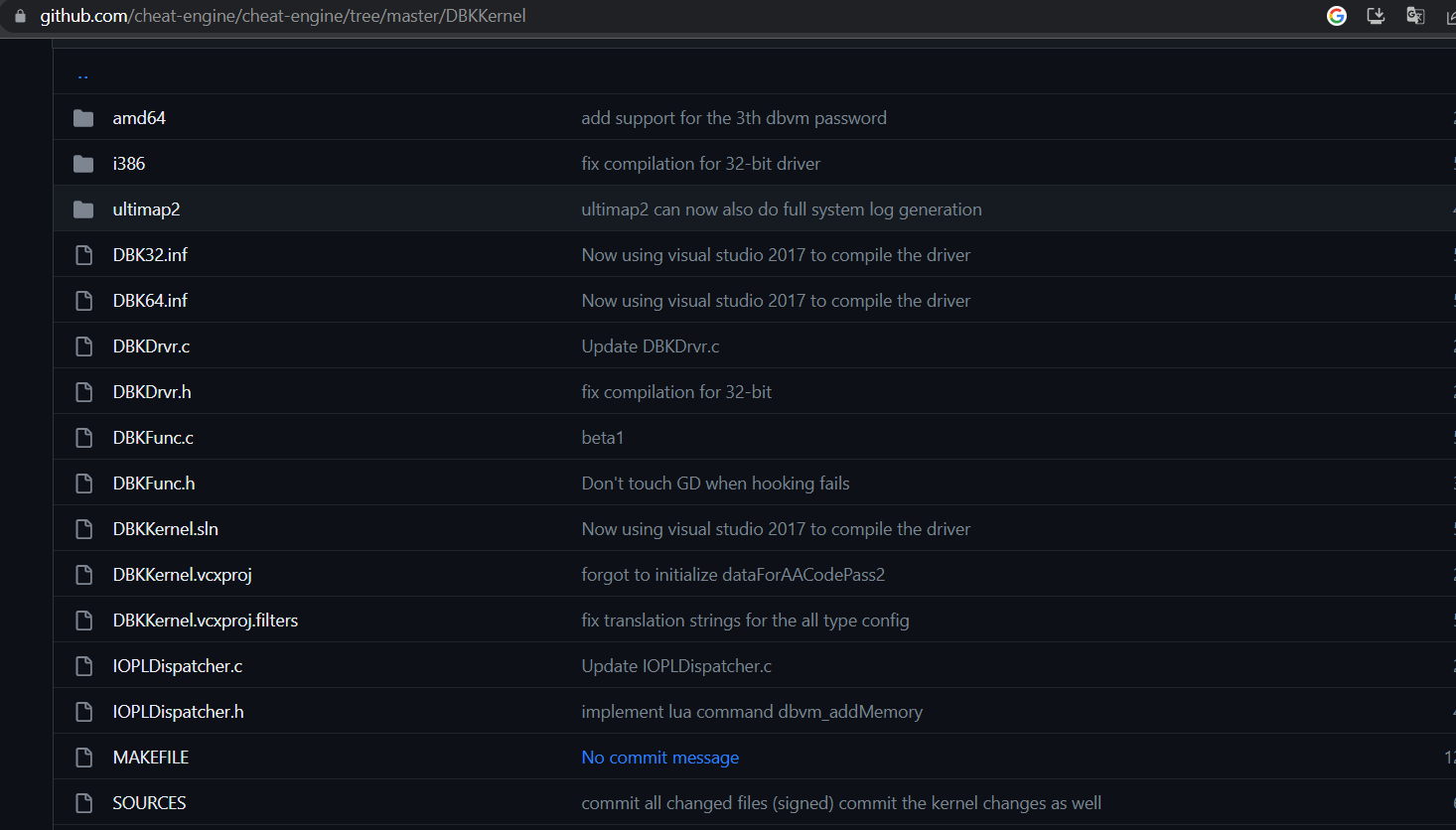
Task: Open DBK32.inf commit 'Now using visual studio 2017'
Action: (776, 255)
